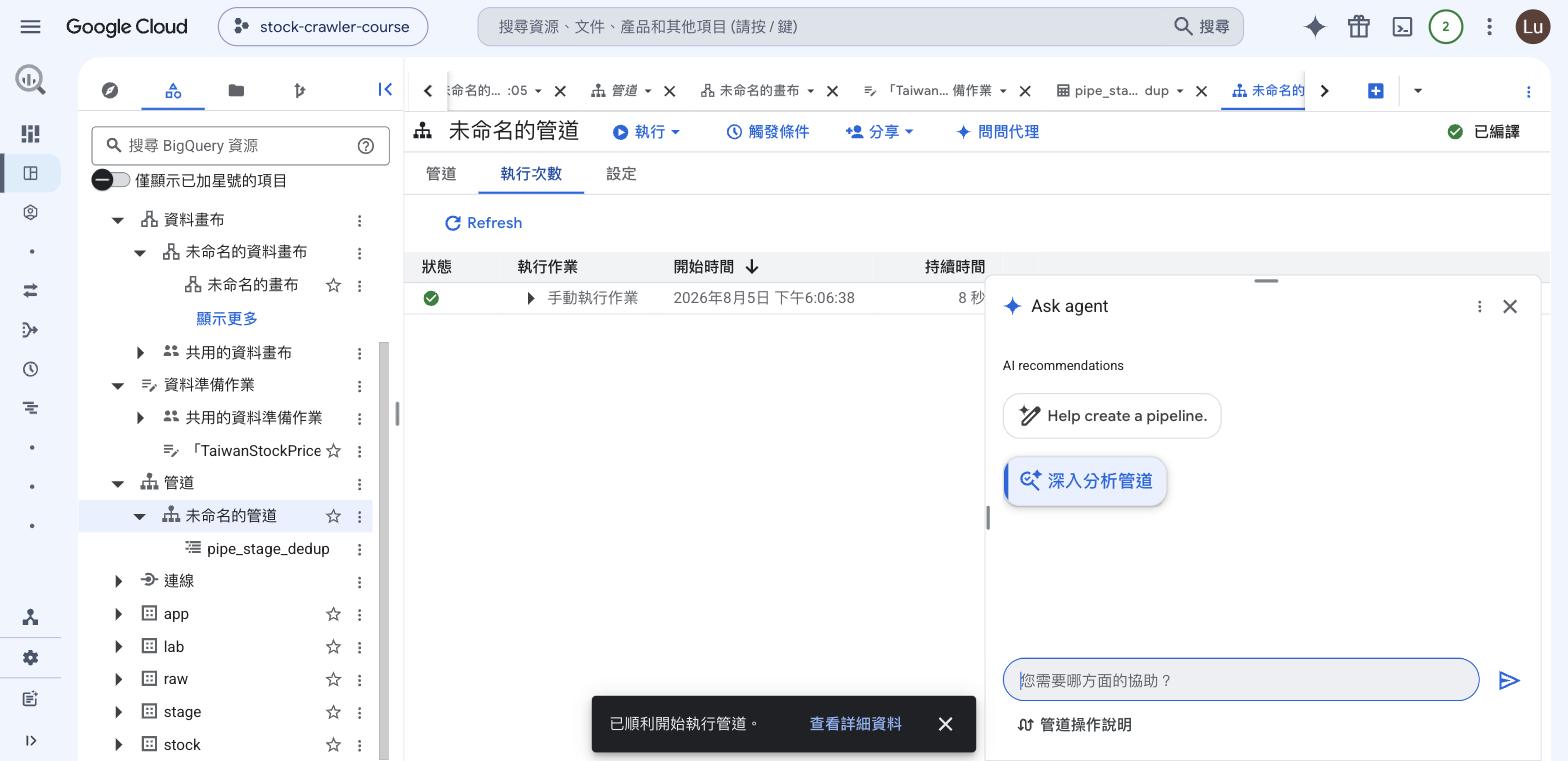Expand the 手動執行作業 run row
Screen dimensions: 1568x761
point(531,298)
